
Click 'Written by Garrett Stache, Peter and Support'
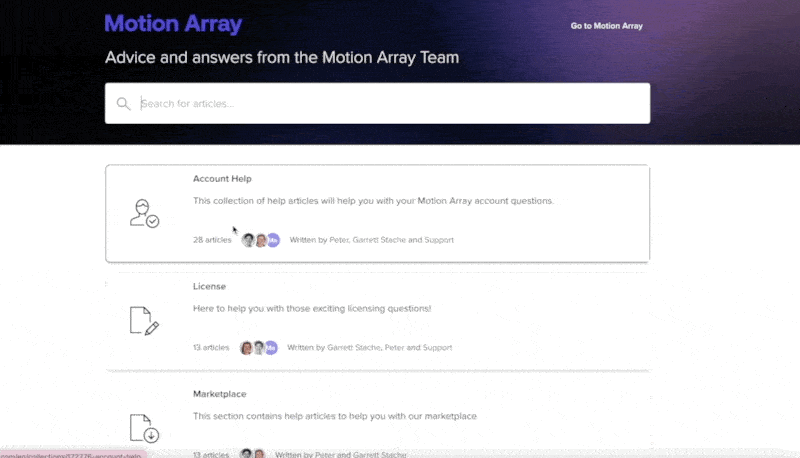pos(369,347)
